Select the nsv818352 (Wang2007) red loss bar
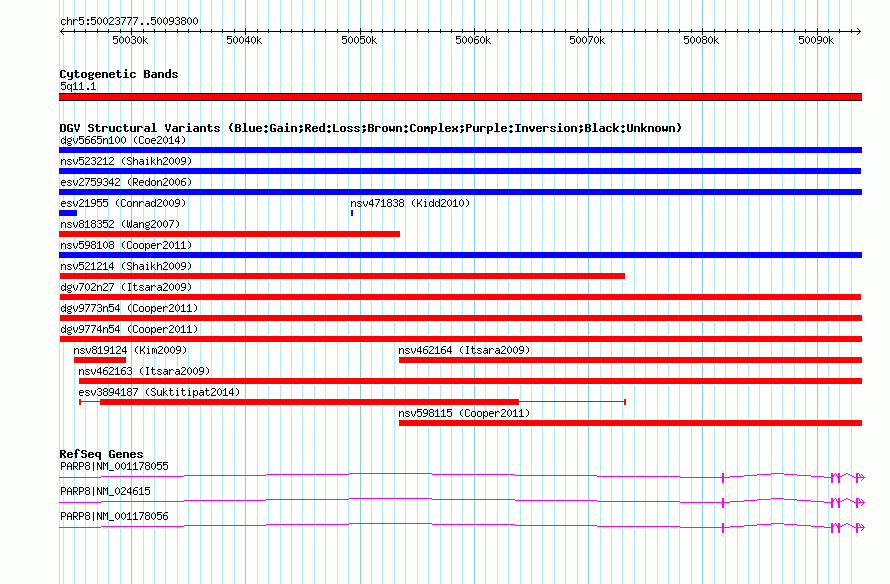The height and width of the screenshot is (584, 890). point(229,234)
